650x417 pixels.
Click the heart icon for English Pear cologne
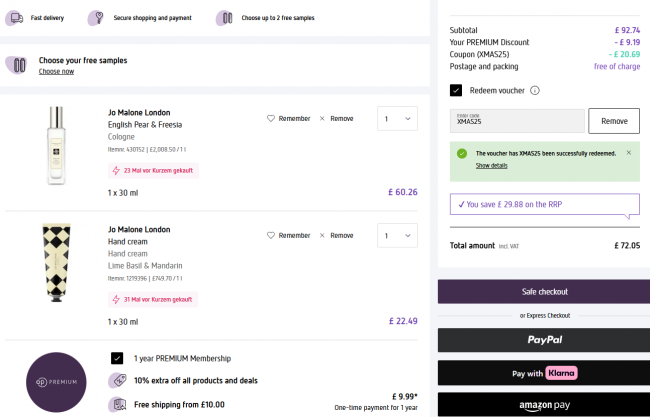270,118
